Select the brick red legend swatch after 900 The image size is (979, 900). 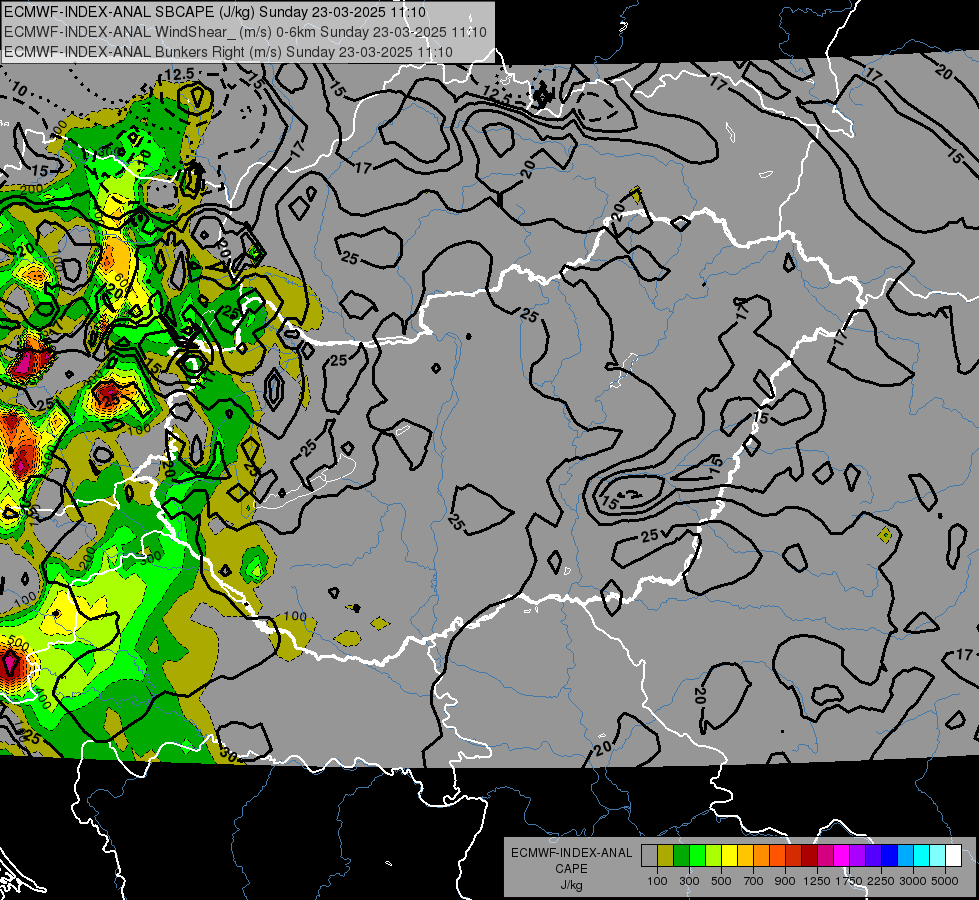click(x=794, y=855)
